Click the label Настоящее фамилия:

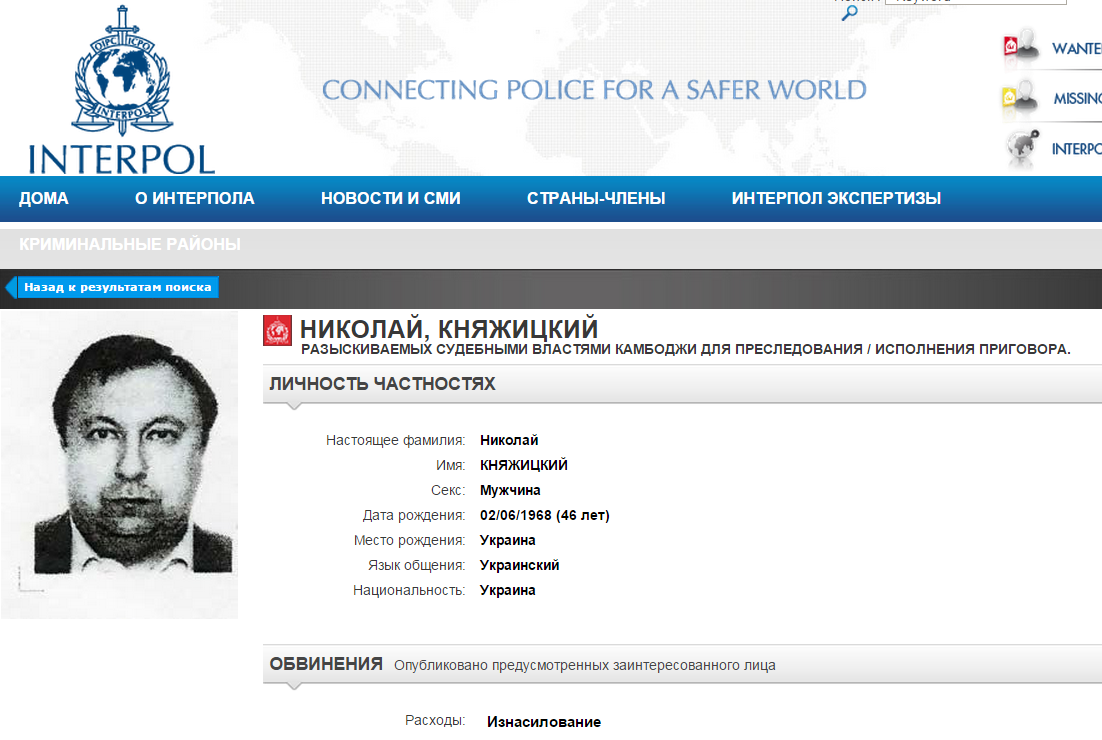395,440
